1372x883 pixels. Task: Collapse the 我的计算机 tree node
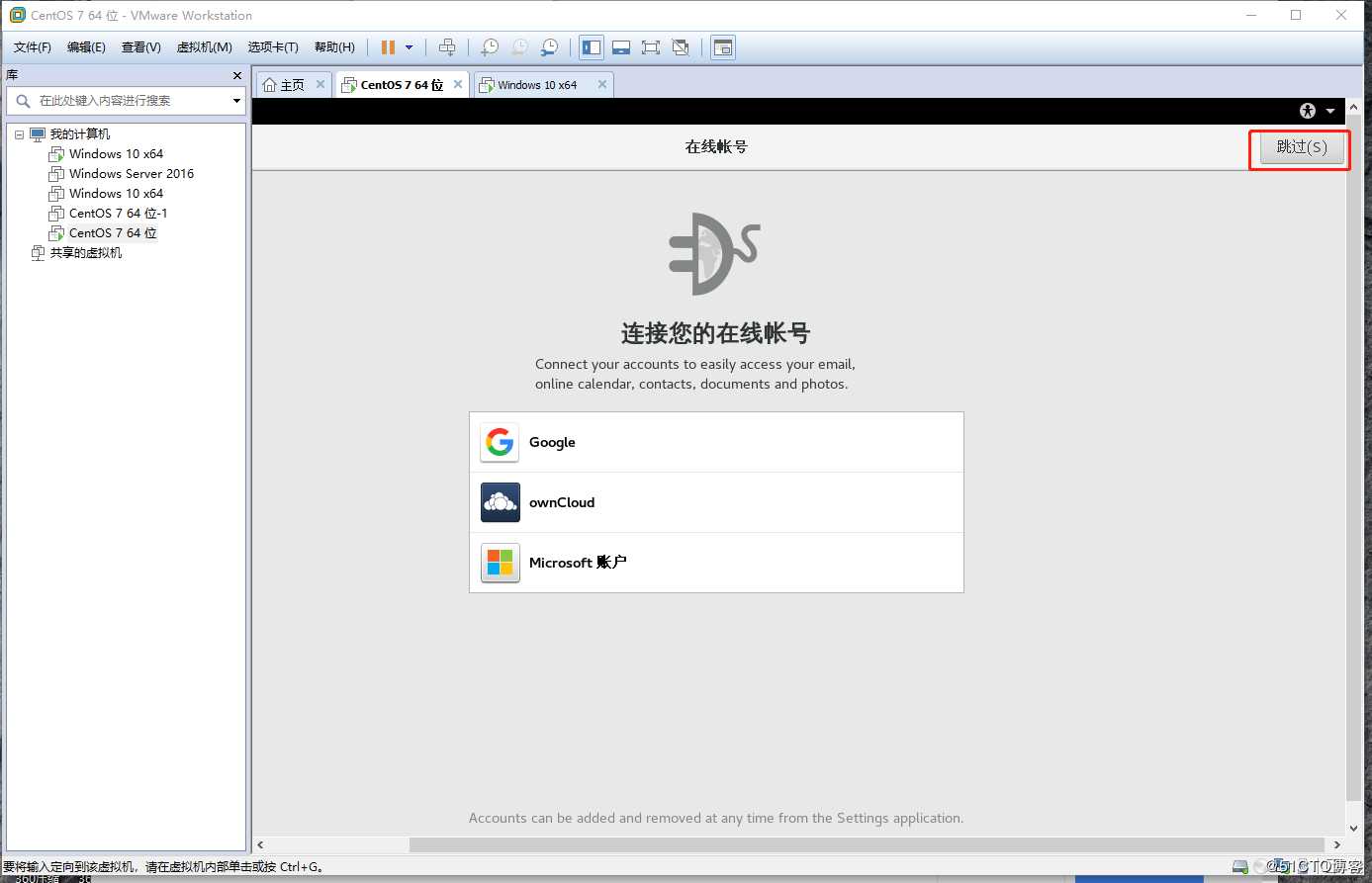(19, 134)
